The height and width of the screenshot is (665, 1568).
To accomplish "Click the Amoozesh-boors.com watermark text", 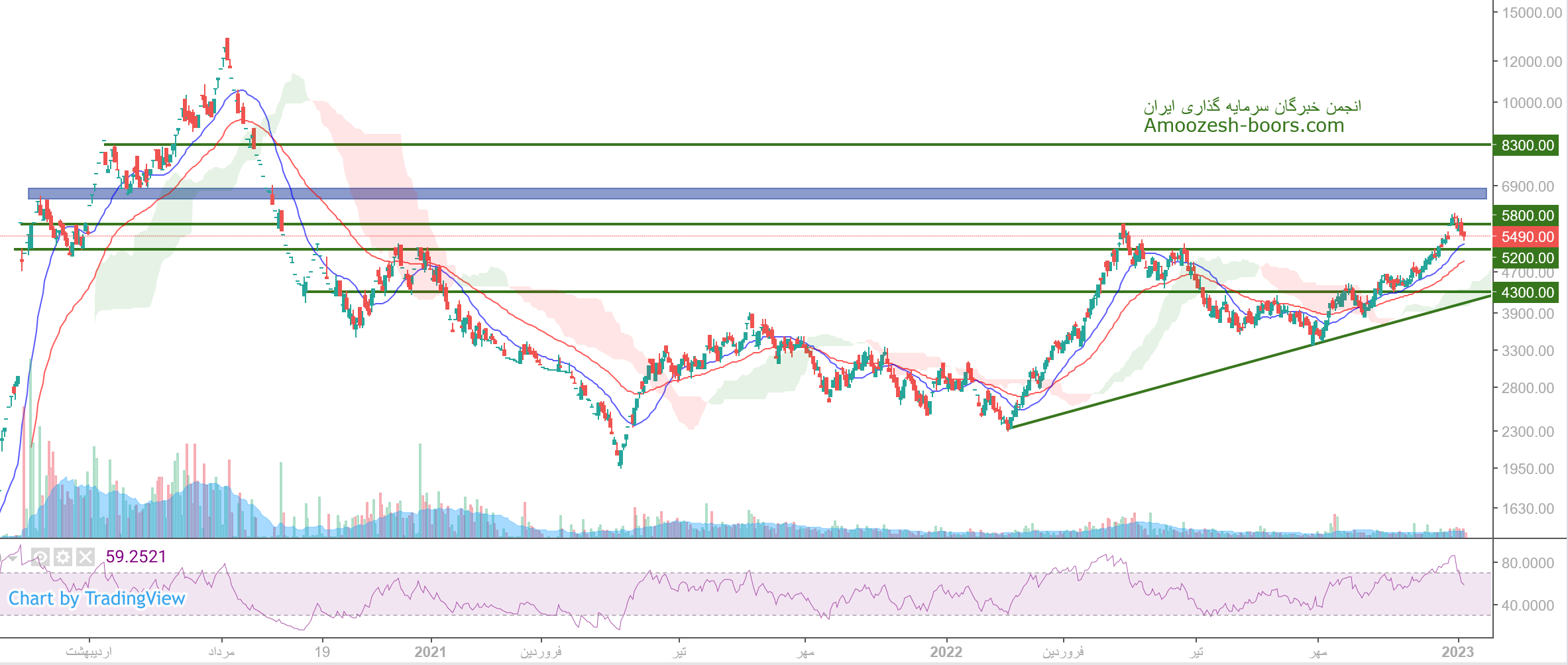I will [1243, 125].
